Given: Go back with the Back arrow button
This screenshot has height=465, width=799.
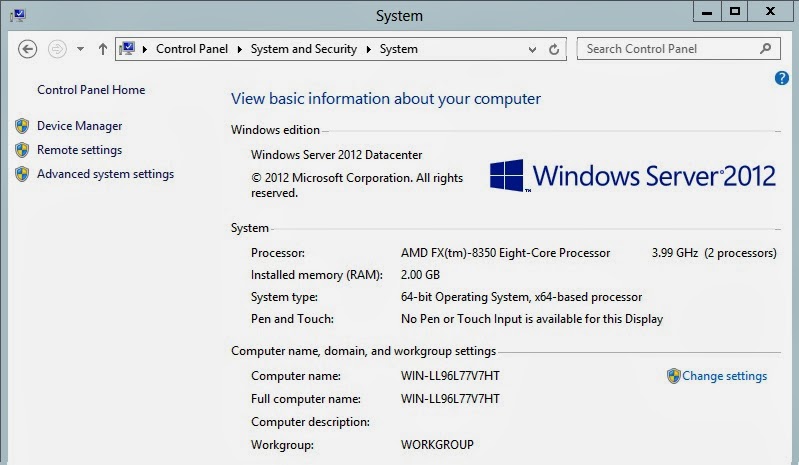Looking at the screenshot, I should (28, 49).
